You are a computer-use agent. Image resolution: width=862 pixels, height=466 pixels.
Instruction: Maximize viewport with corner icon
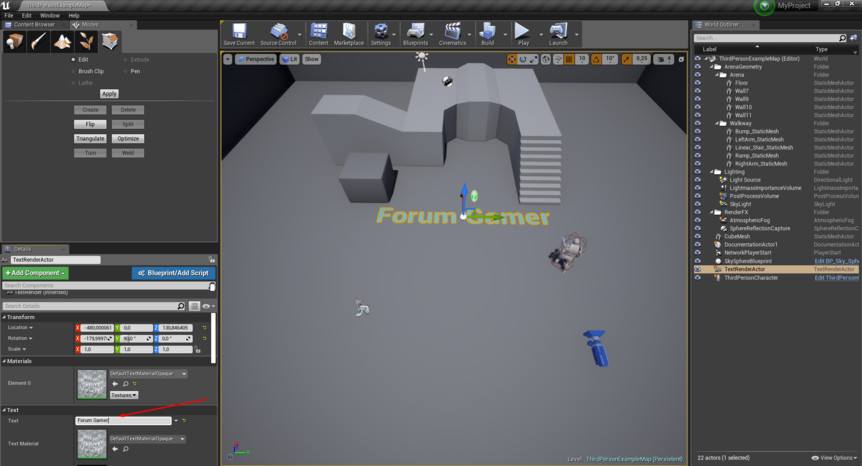pos(681,59)
